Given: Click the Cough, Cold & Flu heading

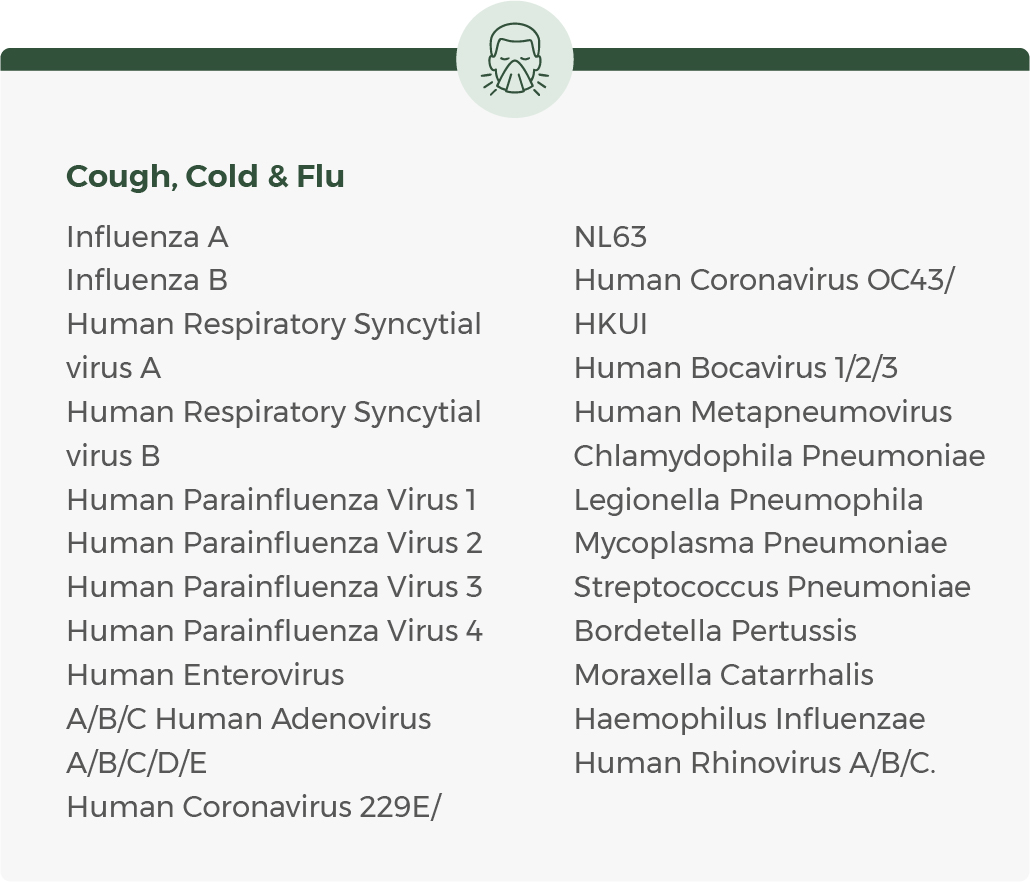Looking at the screenshot, I should pyautogui.click(x=205, y=177).
